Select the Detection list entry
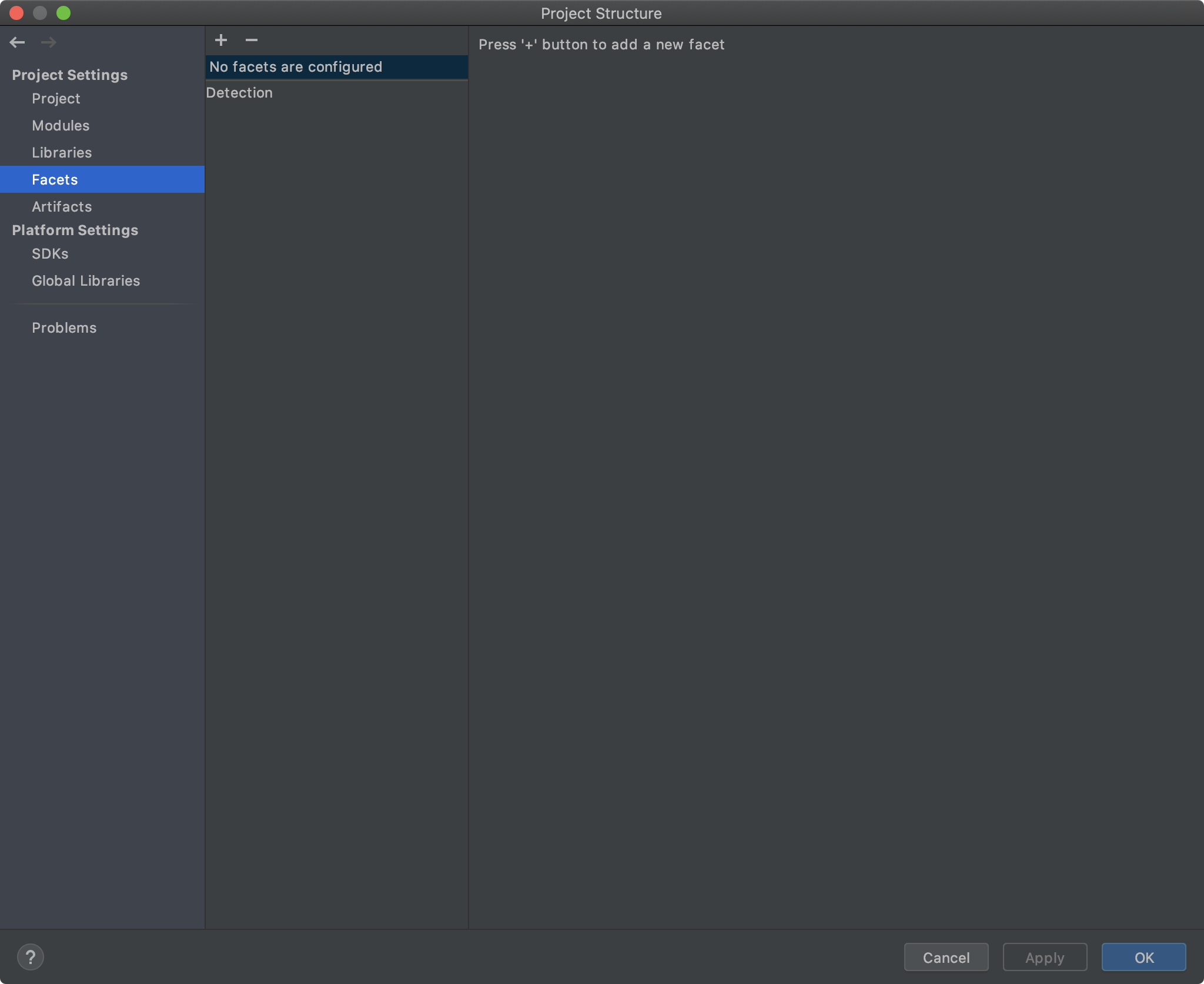 [x=239, y=93]
